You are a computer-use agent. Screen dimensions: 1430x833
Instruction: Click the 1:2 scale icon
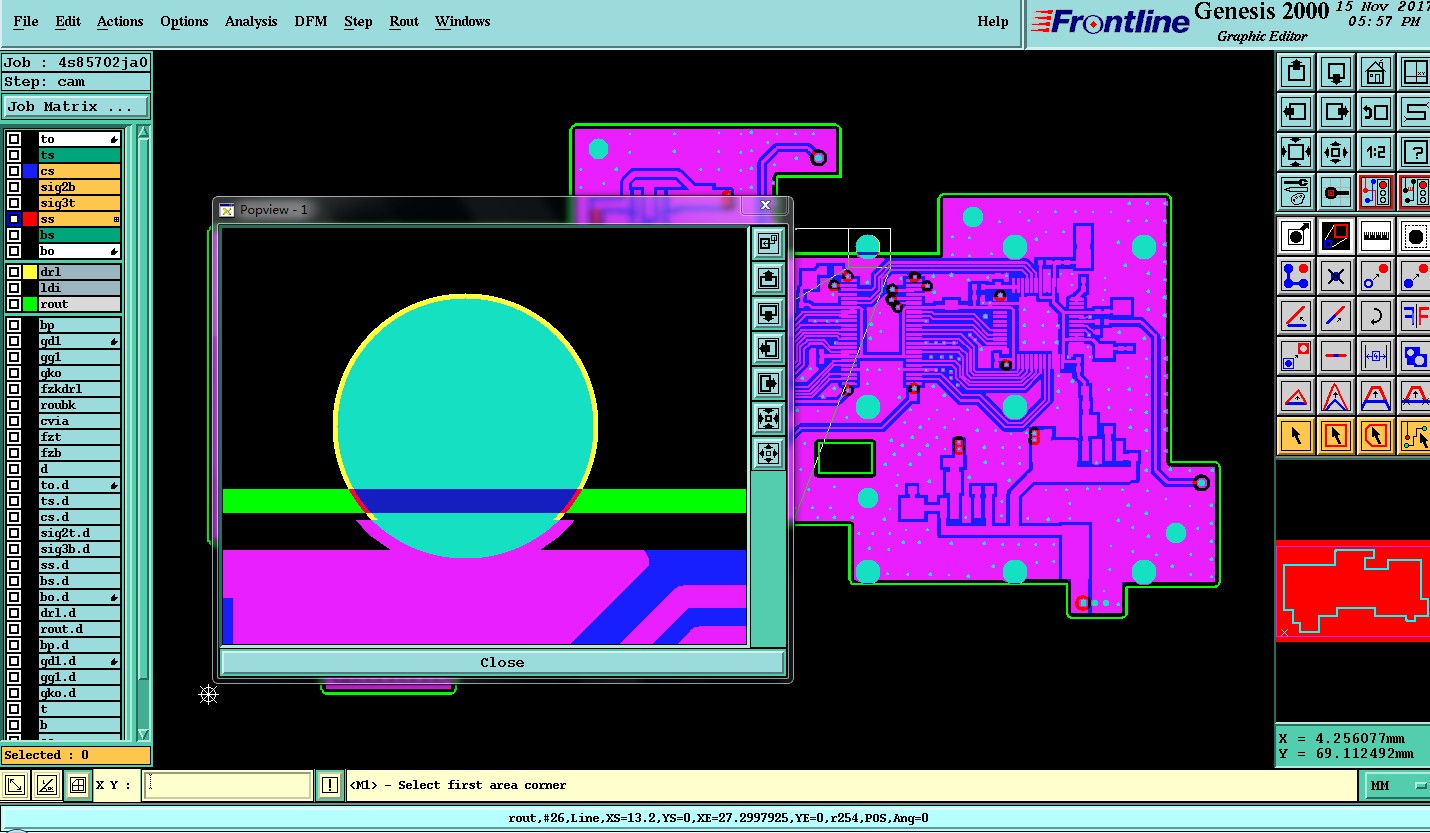[1376, 152]
